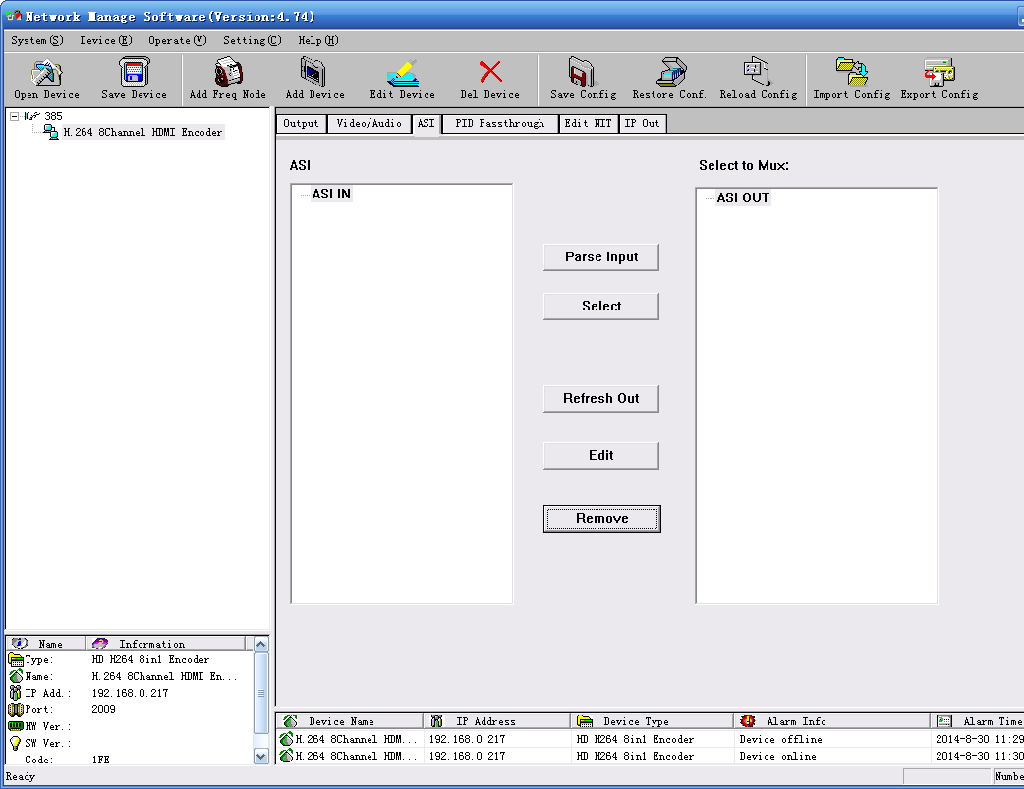Click the Edit Device icon
This screenshot has width=1024, height=789.
tap(402, 72)
